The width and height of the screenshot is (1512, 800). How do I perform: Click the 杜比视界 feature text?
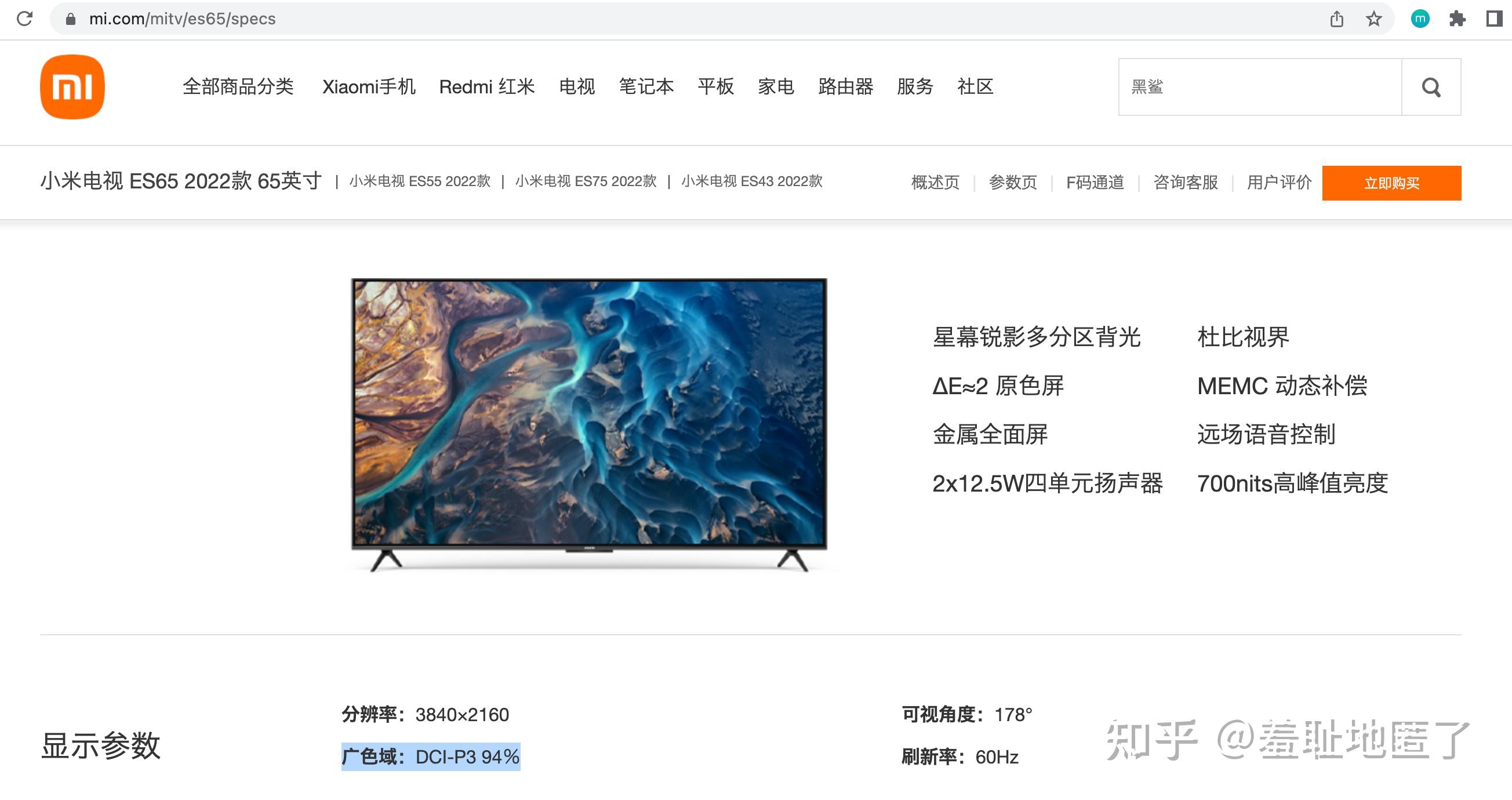point(1243,337)
